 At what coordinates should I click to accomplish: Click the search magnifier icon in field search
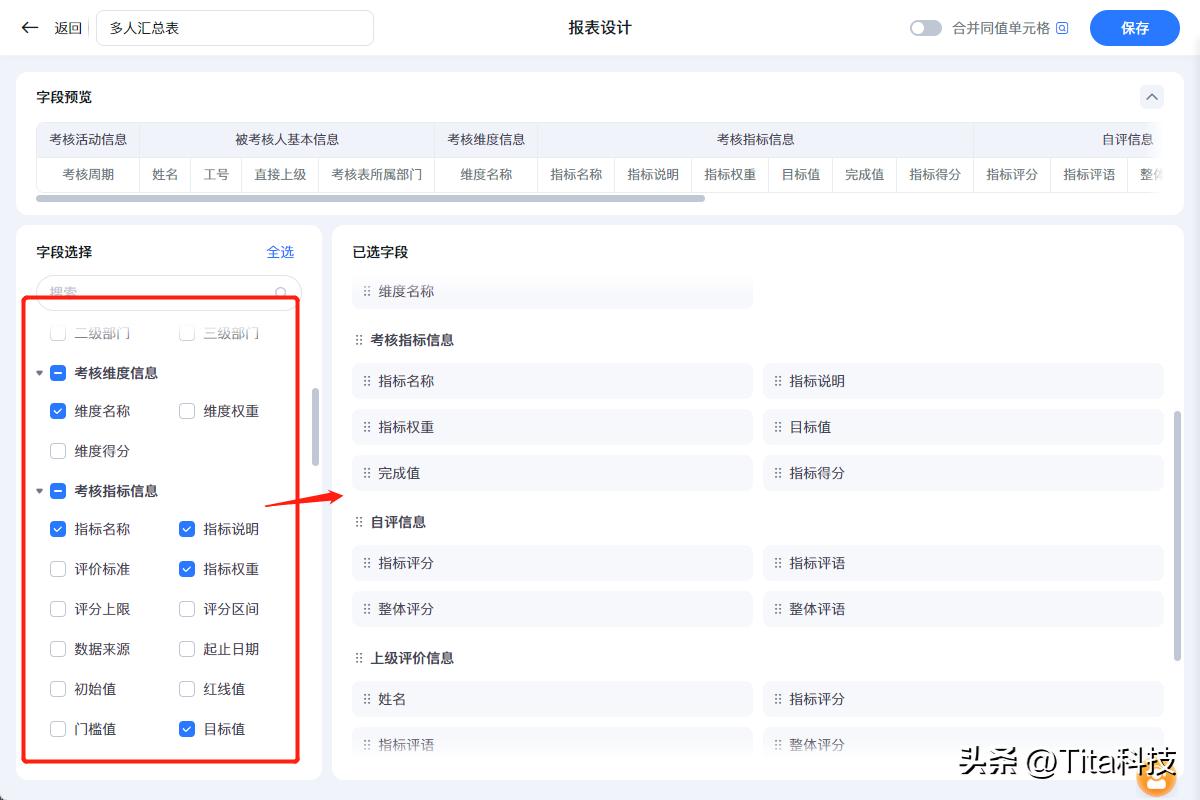coord(281,293)
